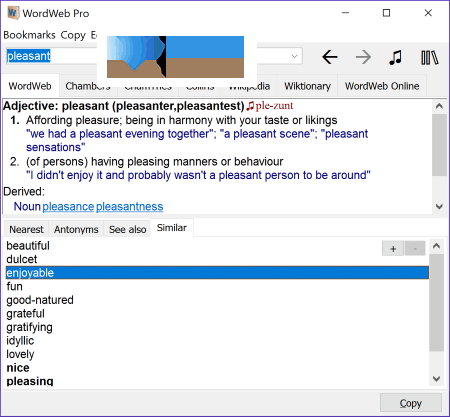Select the Similar tab
The height and width of the screenshot is (417, 450).
pyautogui.click(x=172, y=228)
